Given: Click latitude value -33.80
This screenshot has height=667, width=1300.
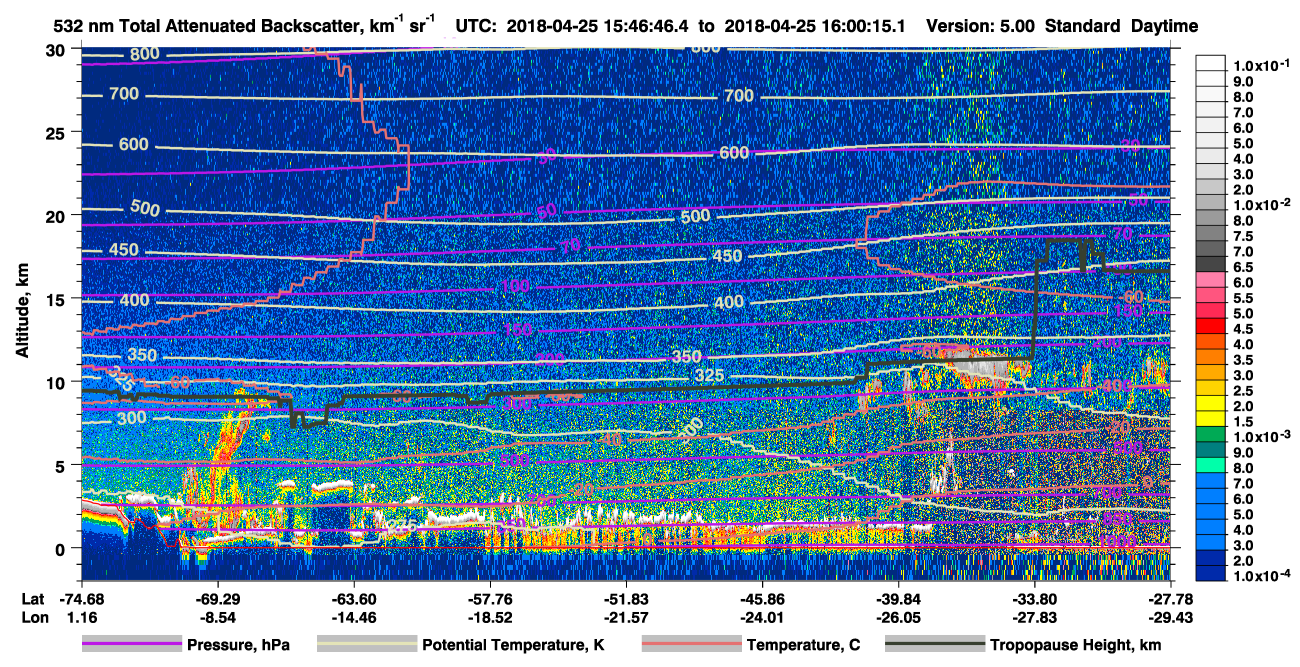Looking at the screenshot, I should click(x=1035, y=599).
